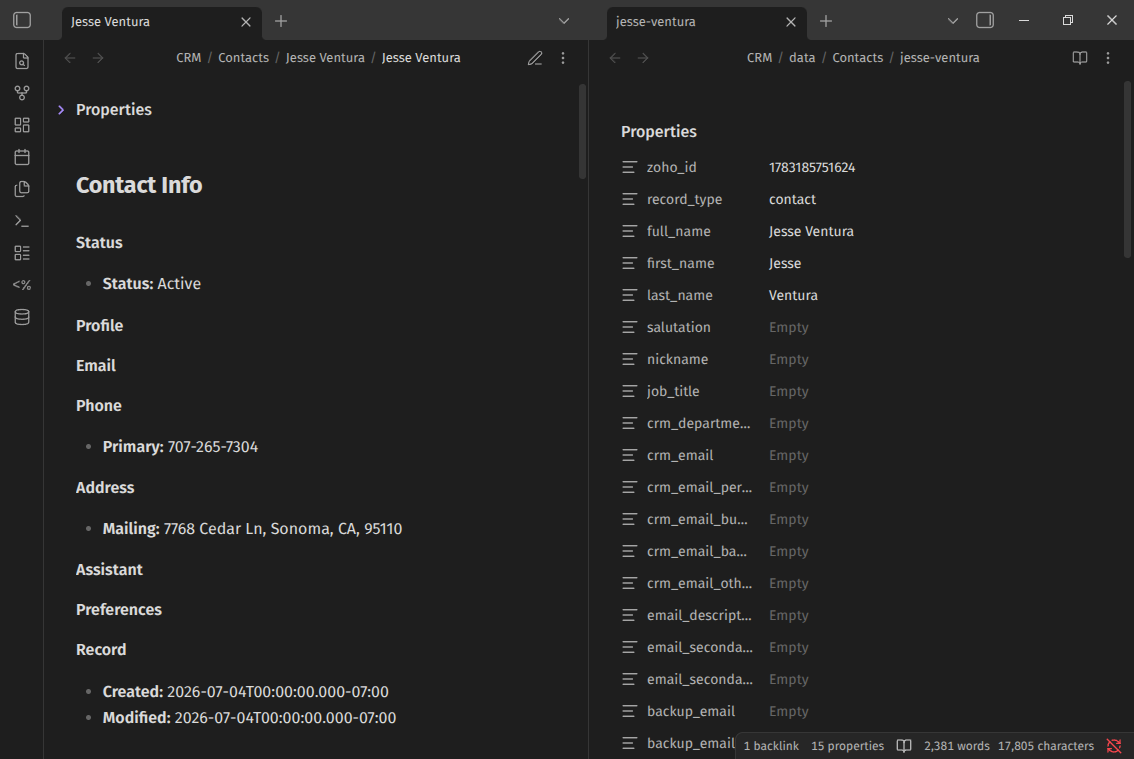Screen dimensions: 1134x759
Task: Toggle right sidebar icon
Action: 985,20
